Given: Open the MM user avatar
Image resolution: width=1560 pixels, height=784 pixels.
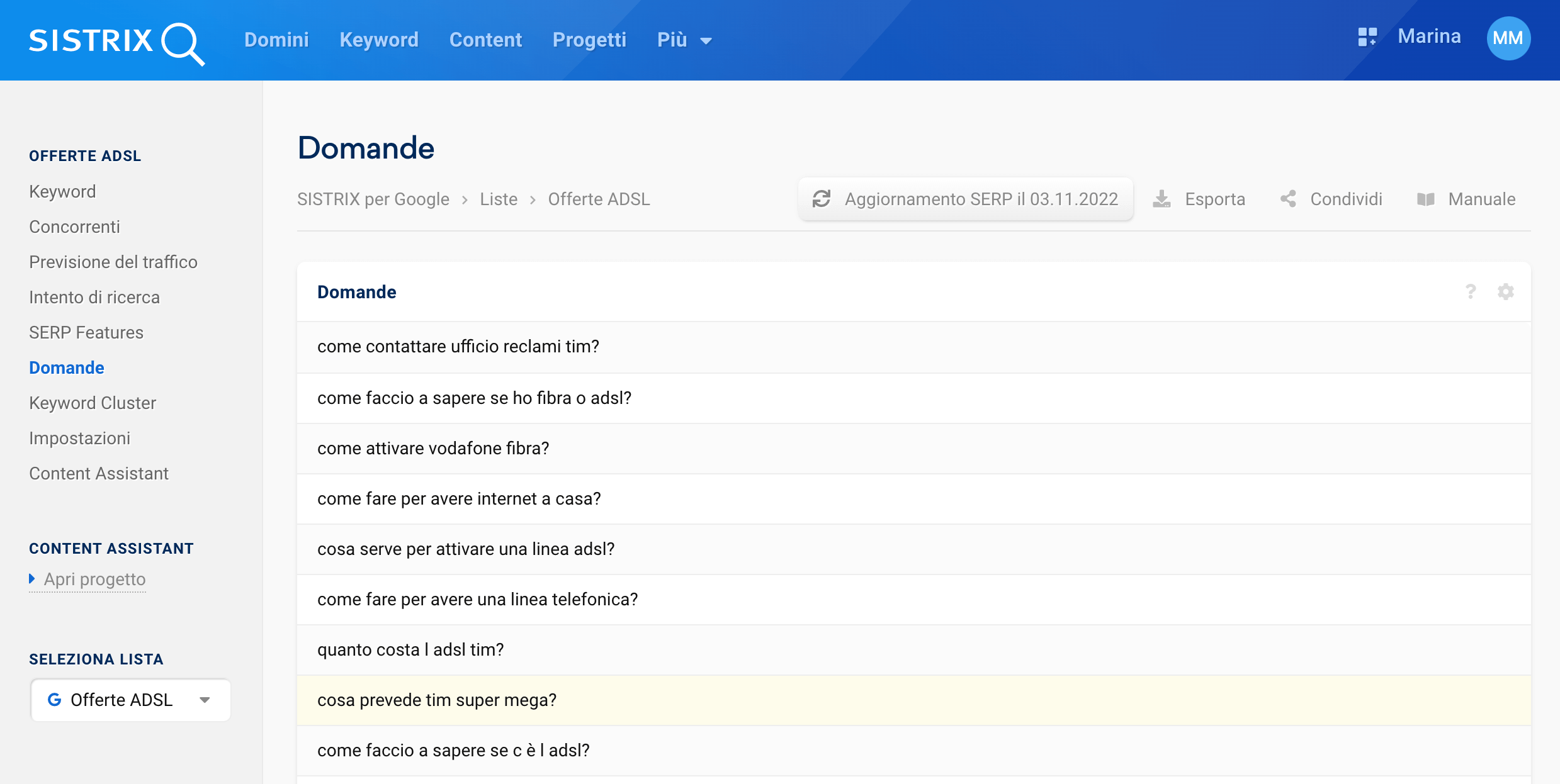Looking at the screenshot, I should coord(1508,38).
